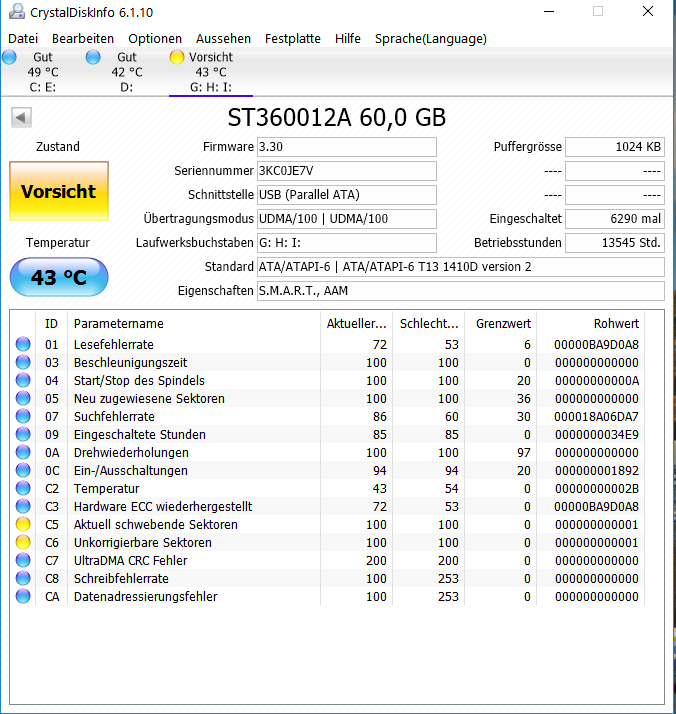Image resolution: width=676 pixels, height=714 pixels.
Task: Click the blue status orb for D: disk
Action: pyautogui.click(x=93, y=57)
